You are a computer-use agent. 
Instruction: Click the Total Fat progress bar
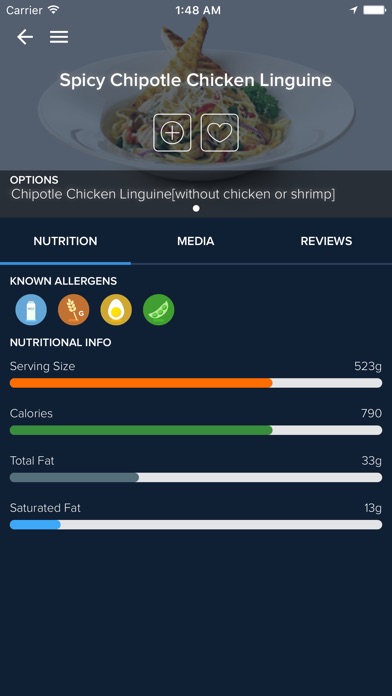[x=196, y=477]
